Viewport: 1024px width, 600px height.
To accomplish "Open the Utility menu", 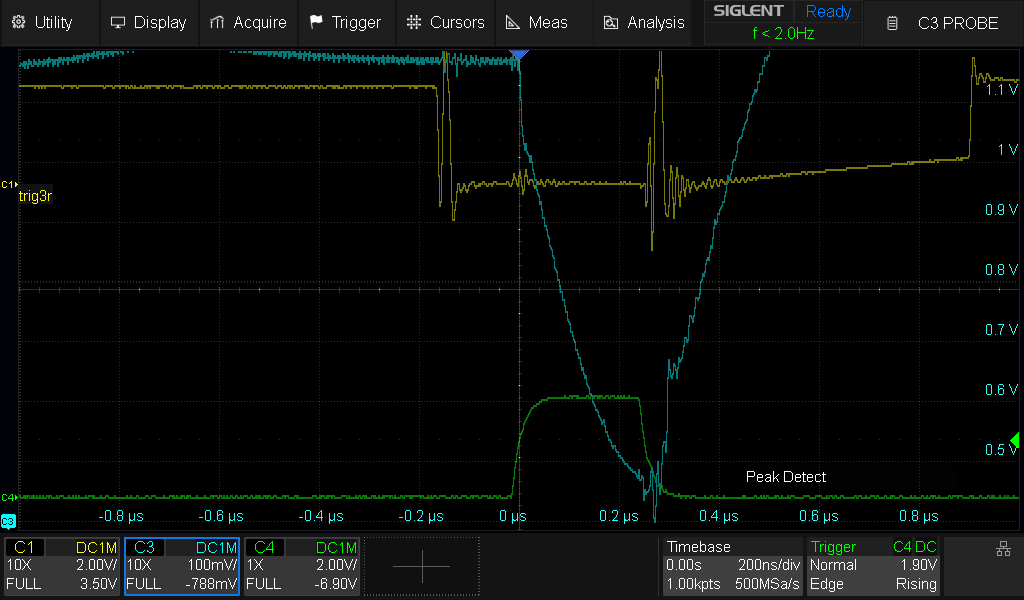I will click(43, 22).
